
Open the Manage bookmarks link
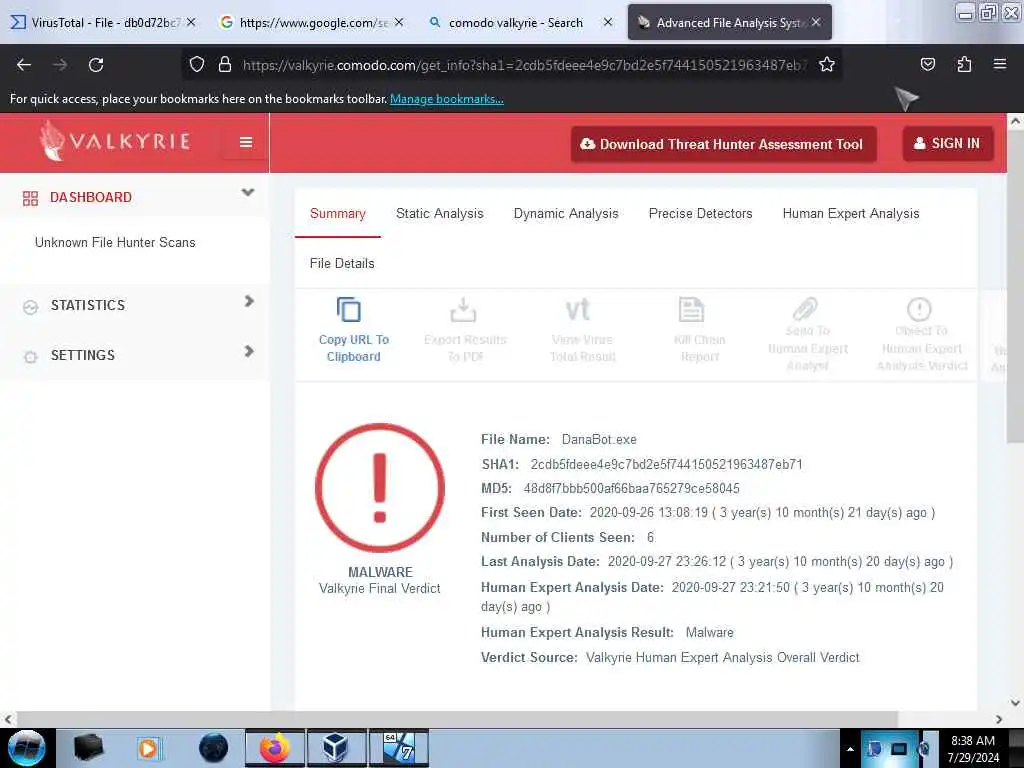pos(447,99)
